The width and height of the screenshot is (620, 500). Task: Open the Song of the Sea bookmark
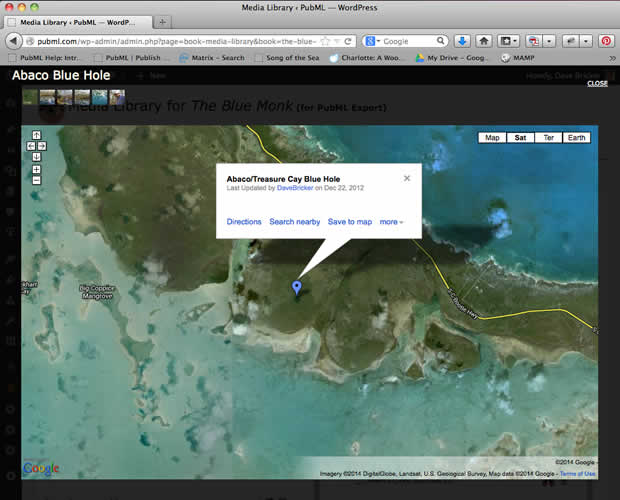click(x=290, y=58)
